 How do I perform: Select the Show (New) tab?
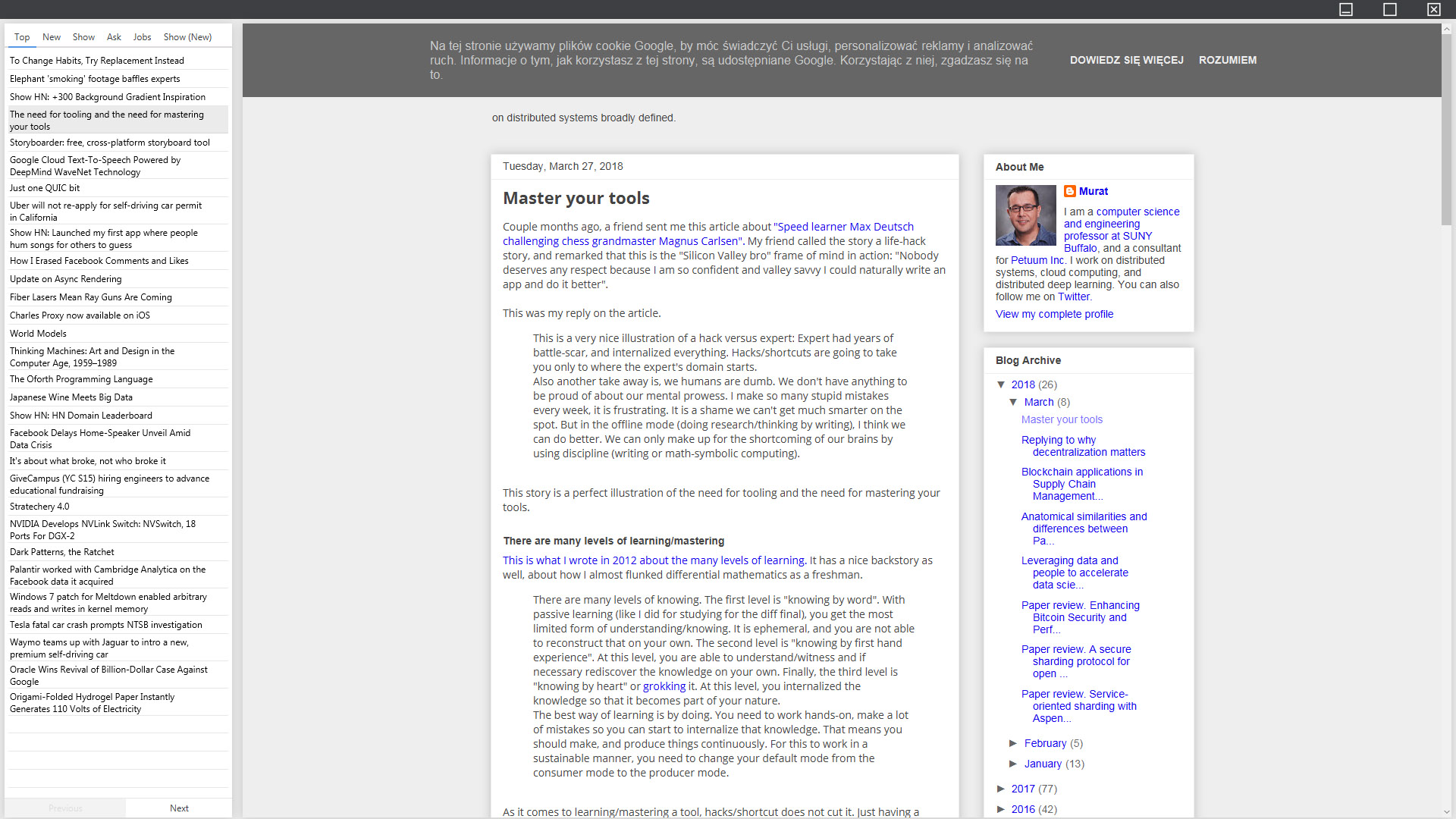click(187, 36)
